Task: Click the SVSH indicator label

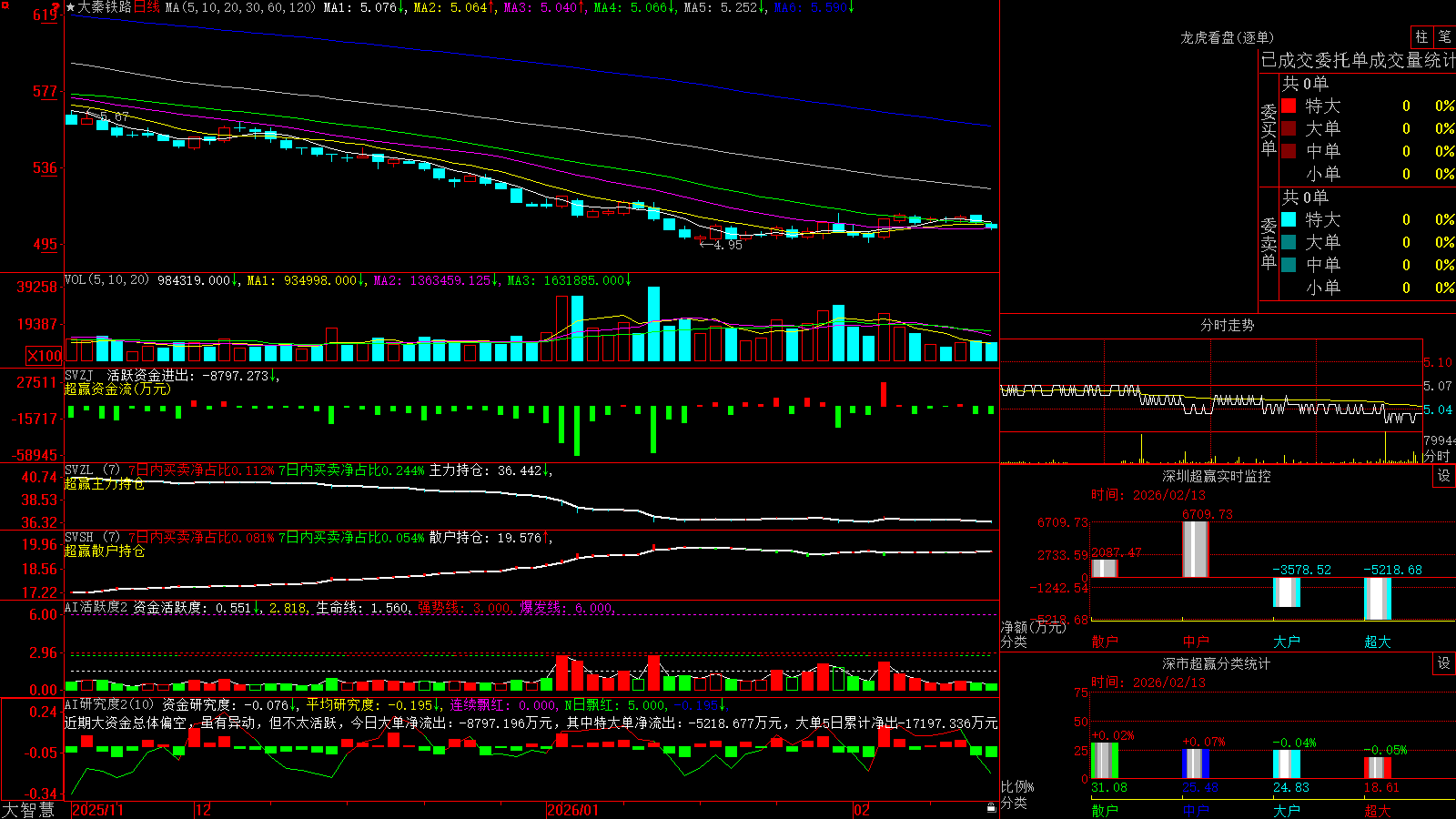Action: [x=78, y=538]
